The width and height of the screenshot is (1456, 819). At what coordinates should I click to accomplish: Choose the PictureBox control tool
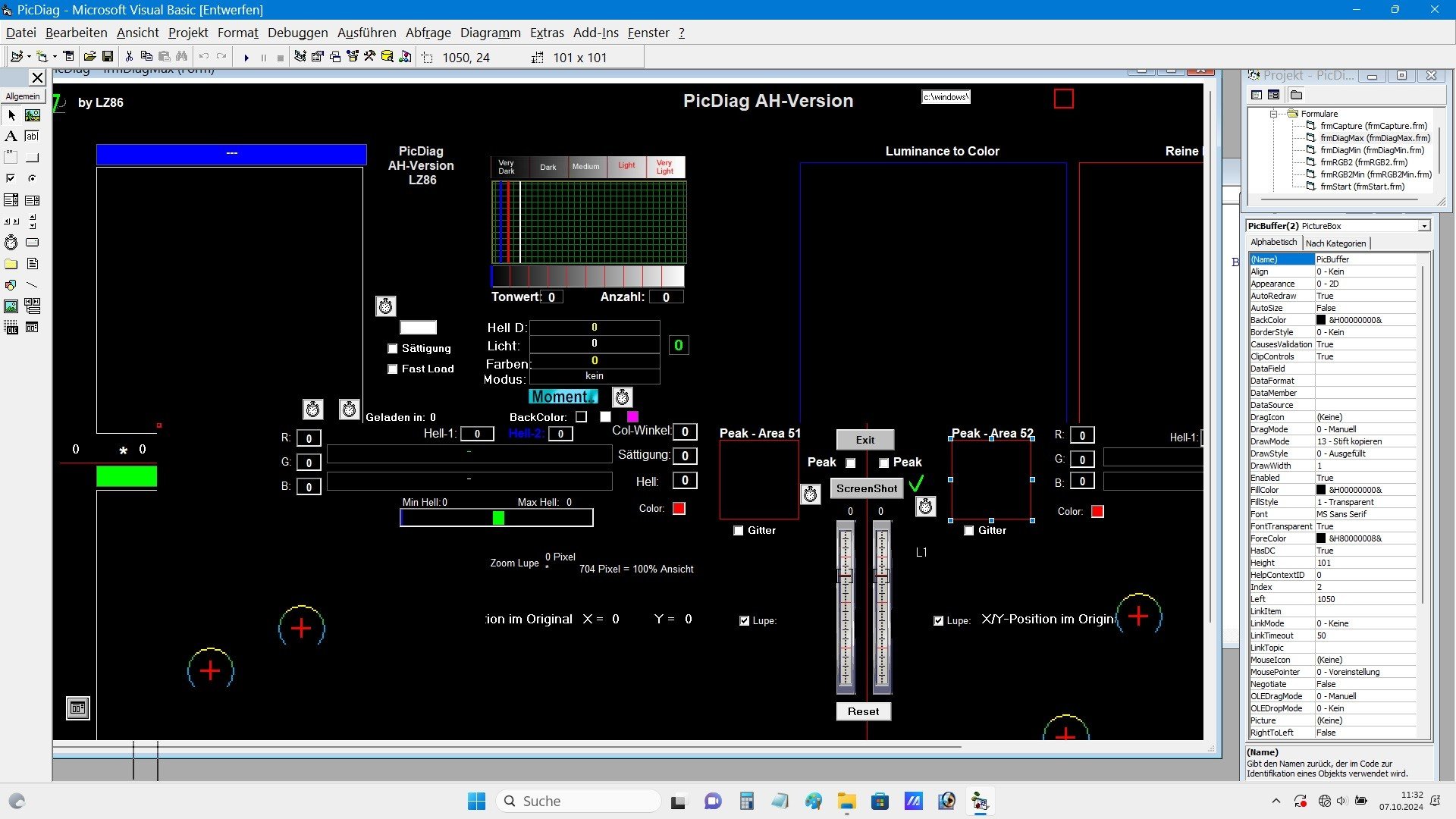[32, 115]
